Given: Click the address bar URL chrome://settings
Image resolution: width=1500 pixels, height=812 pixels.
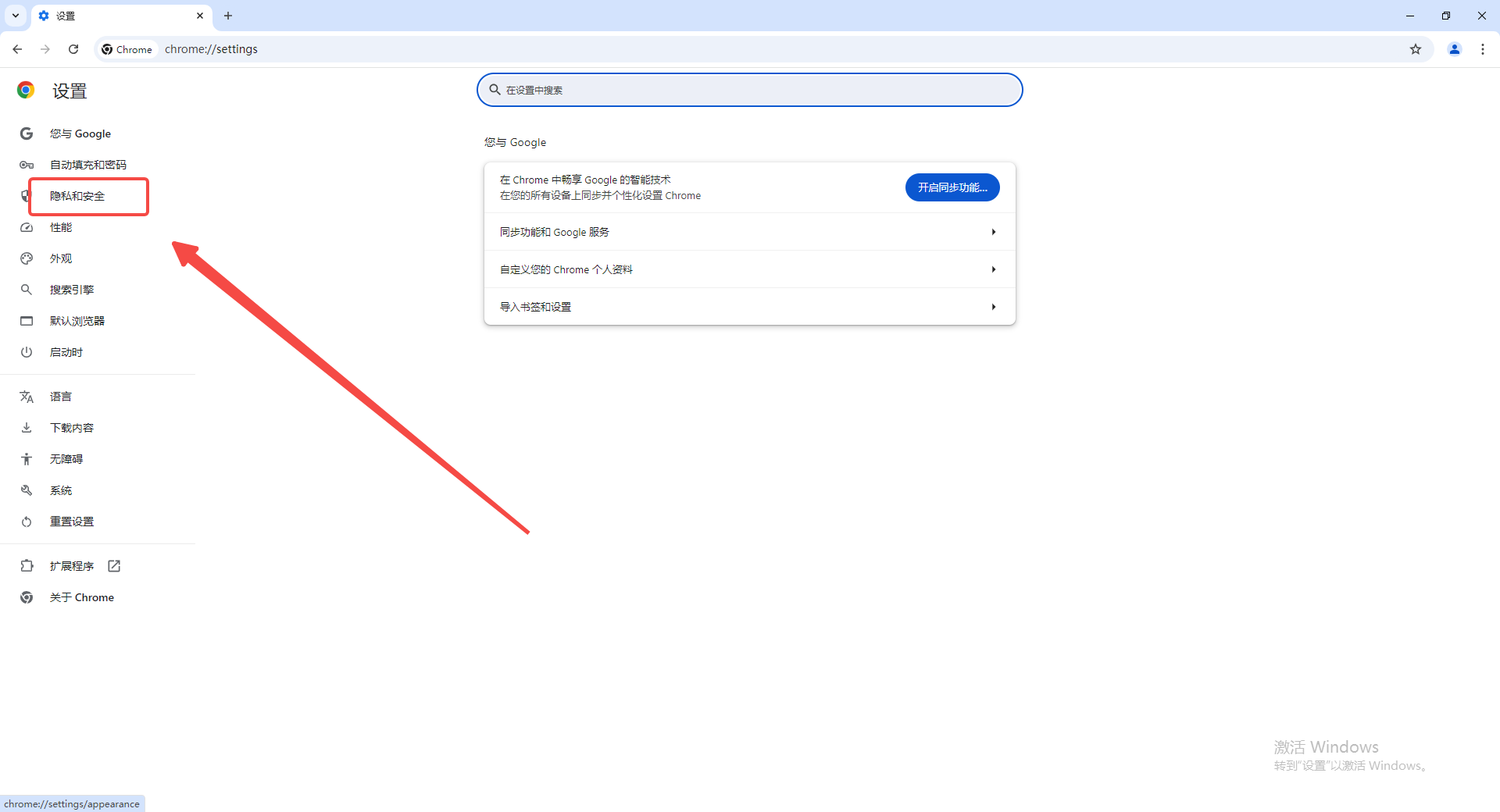Looking at the screenshot, I should pos(211,49).
